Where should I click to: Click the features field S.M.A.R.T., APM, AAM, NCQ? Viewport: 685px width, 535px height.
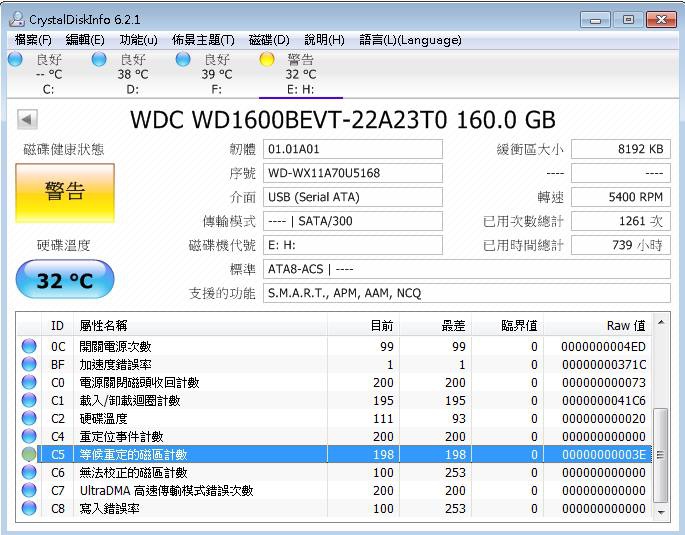tap(467, 293)
